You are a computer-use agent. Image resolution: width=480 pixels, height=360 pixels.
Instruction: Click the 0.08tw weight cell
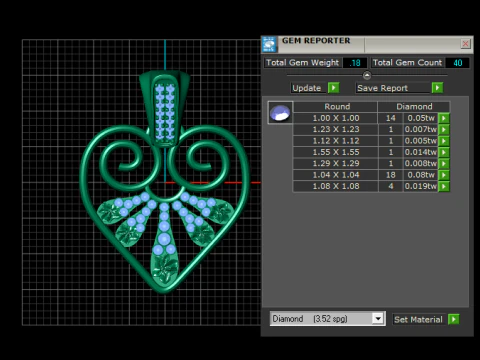point(421,175)
